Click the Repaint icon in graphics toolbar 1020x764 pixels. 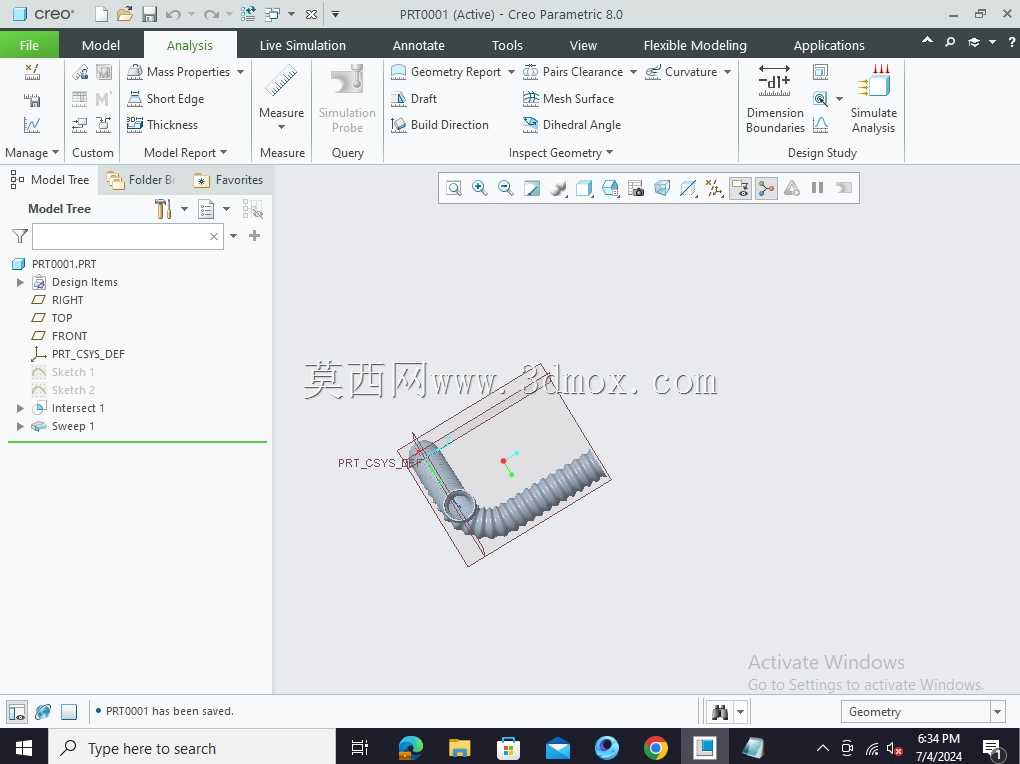(532, 188)
